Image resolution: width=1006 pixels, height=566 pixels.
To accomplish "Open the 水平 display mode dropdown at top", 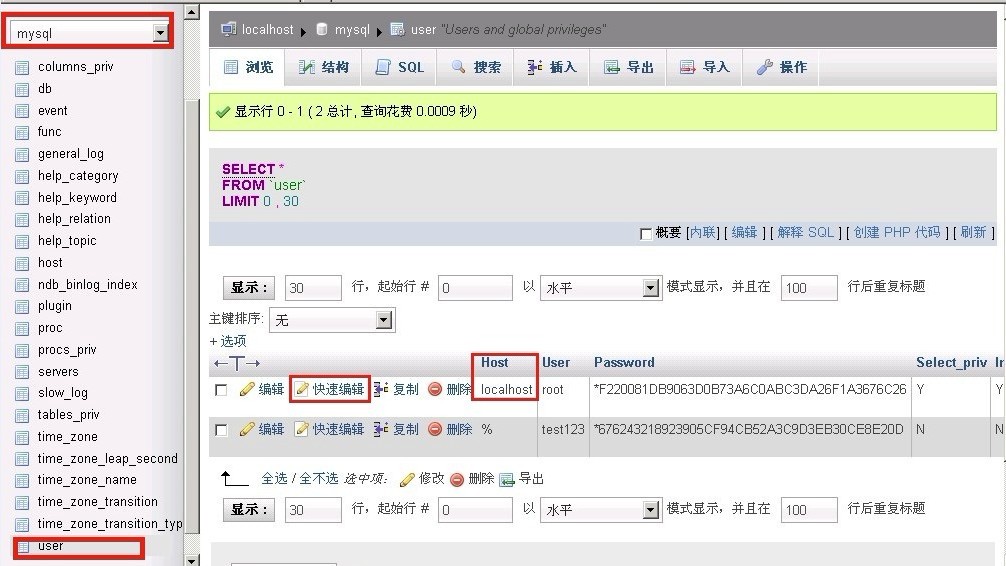I will pyautogui.click(x=651, y=288).
